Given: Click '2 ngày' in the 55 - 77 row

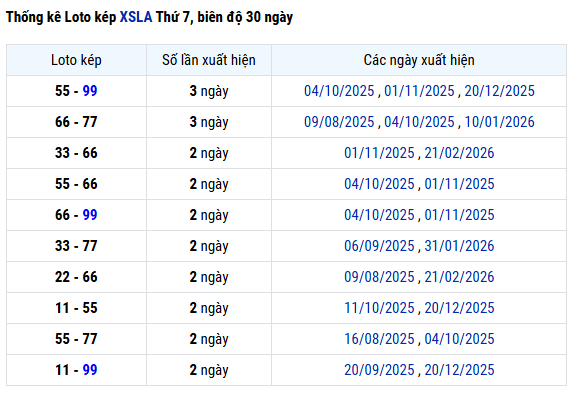Looking at the screenshot, I should click(209, 340).
